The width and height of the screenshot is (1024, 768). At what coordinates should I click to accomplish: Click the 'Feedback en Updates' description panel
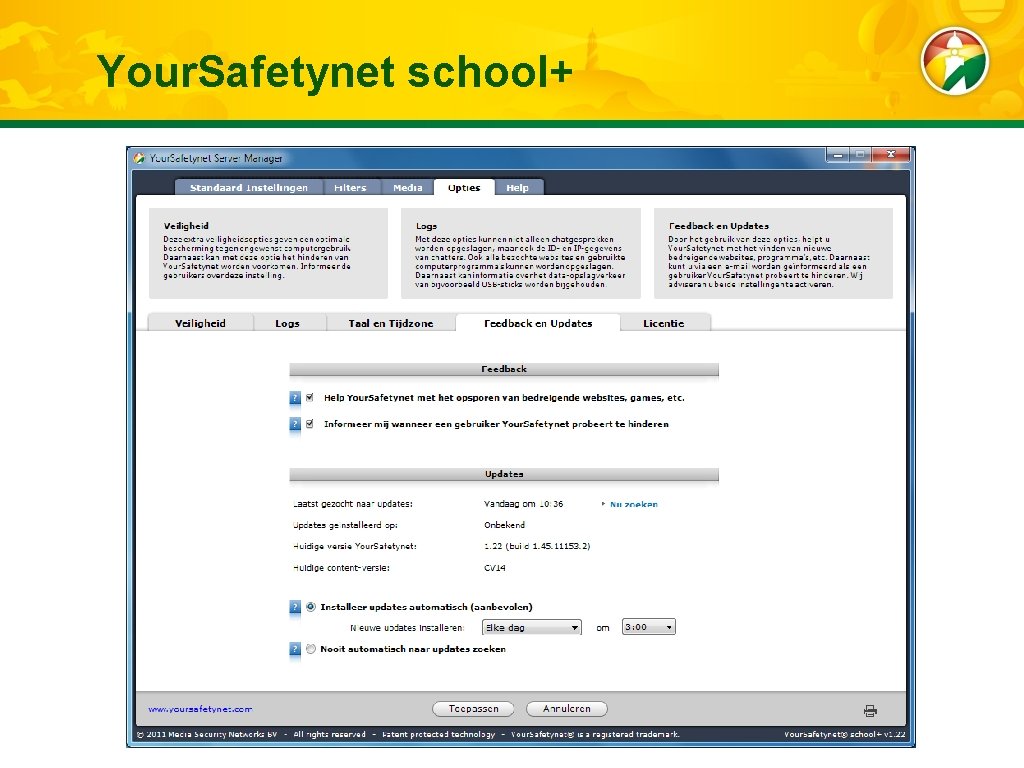point(773,253)
